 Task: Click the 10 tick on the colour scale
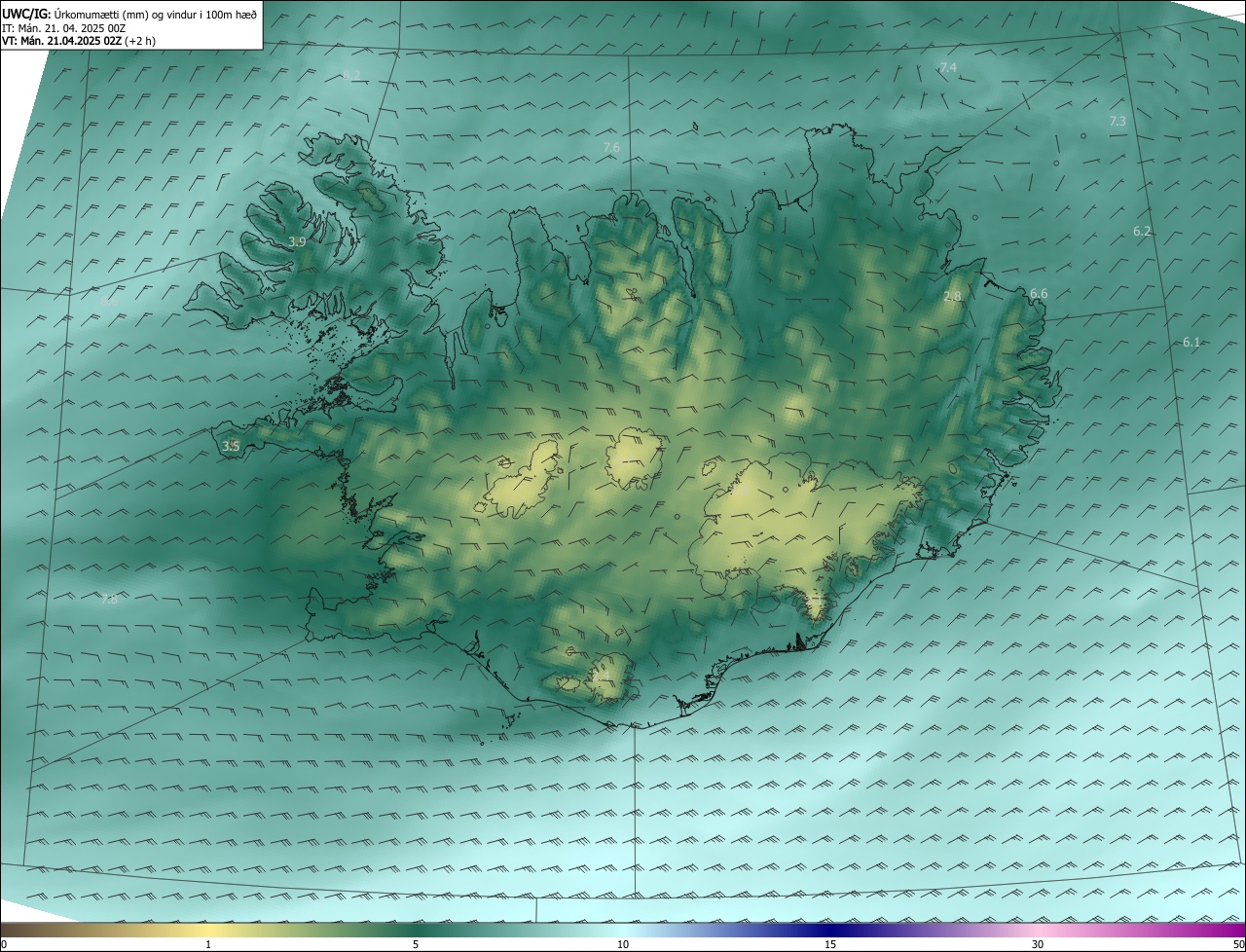pyautogui.click(x=623, y=944)
